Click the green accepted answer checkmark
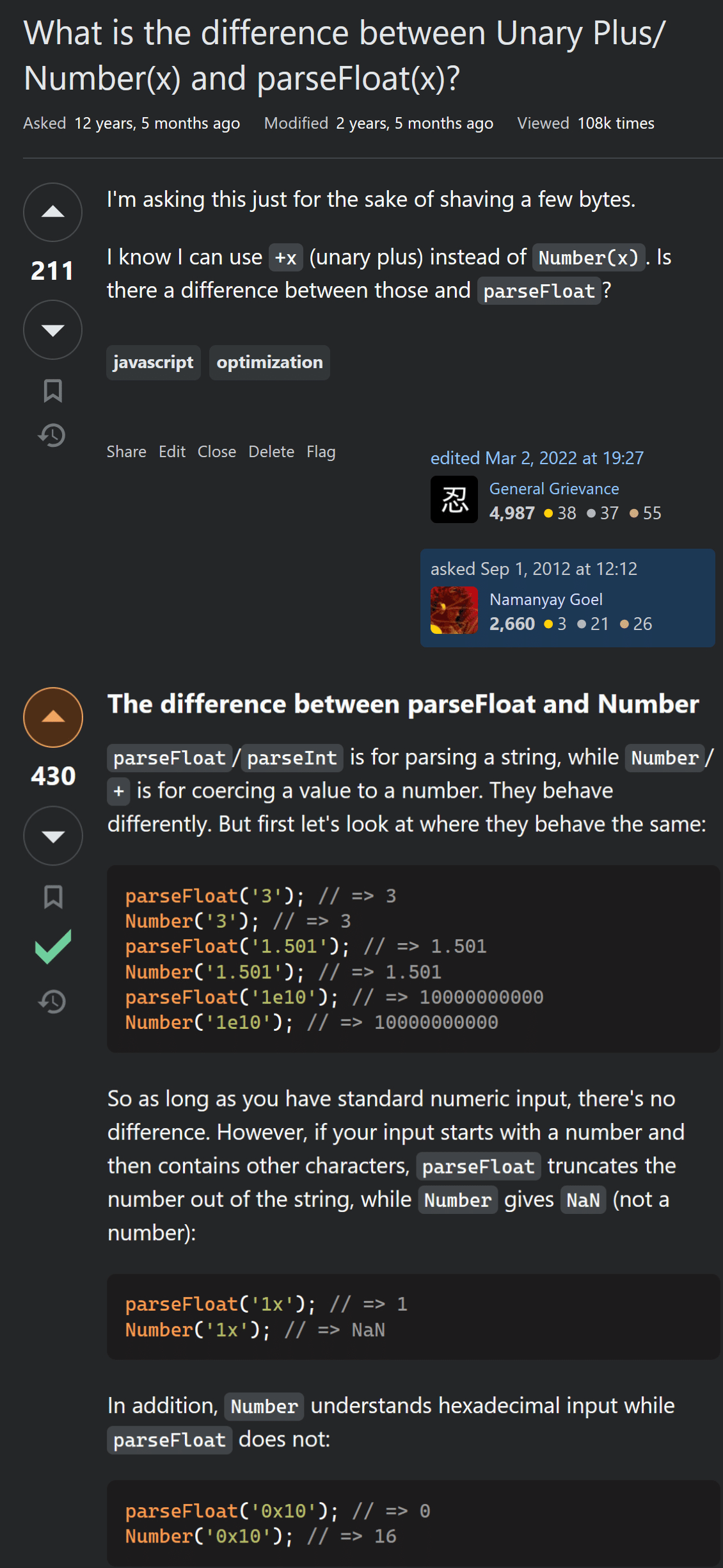 [x=53, y=946]
